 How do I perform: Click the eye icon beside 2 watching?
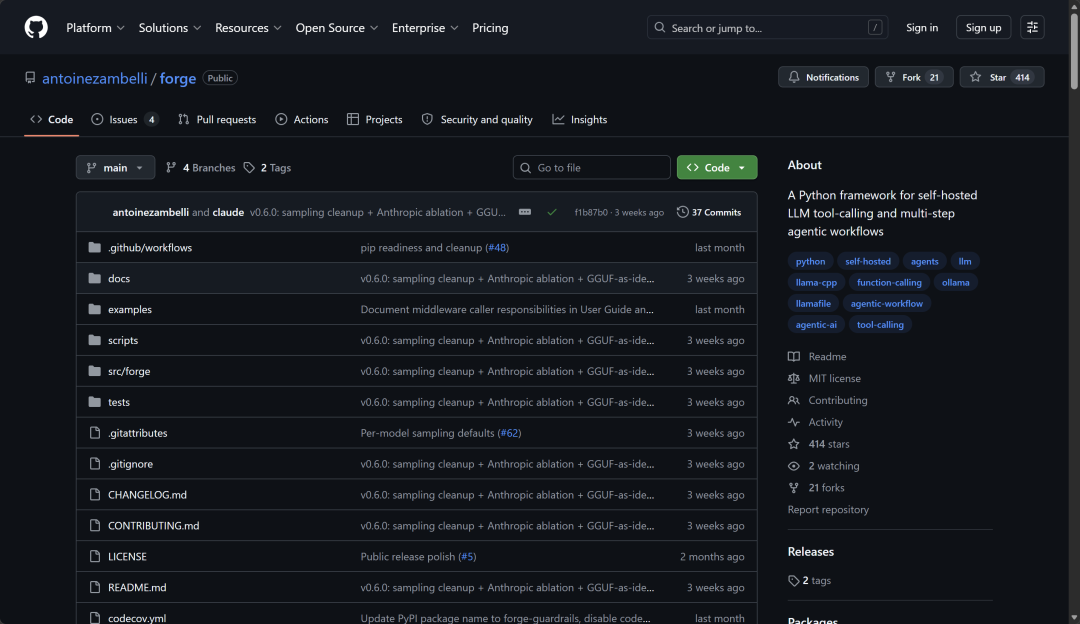793,466
